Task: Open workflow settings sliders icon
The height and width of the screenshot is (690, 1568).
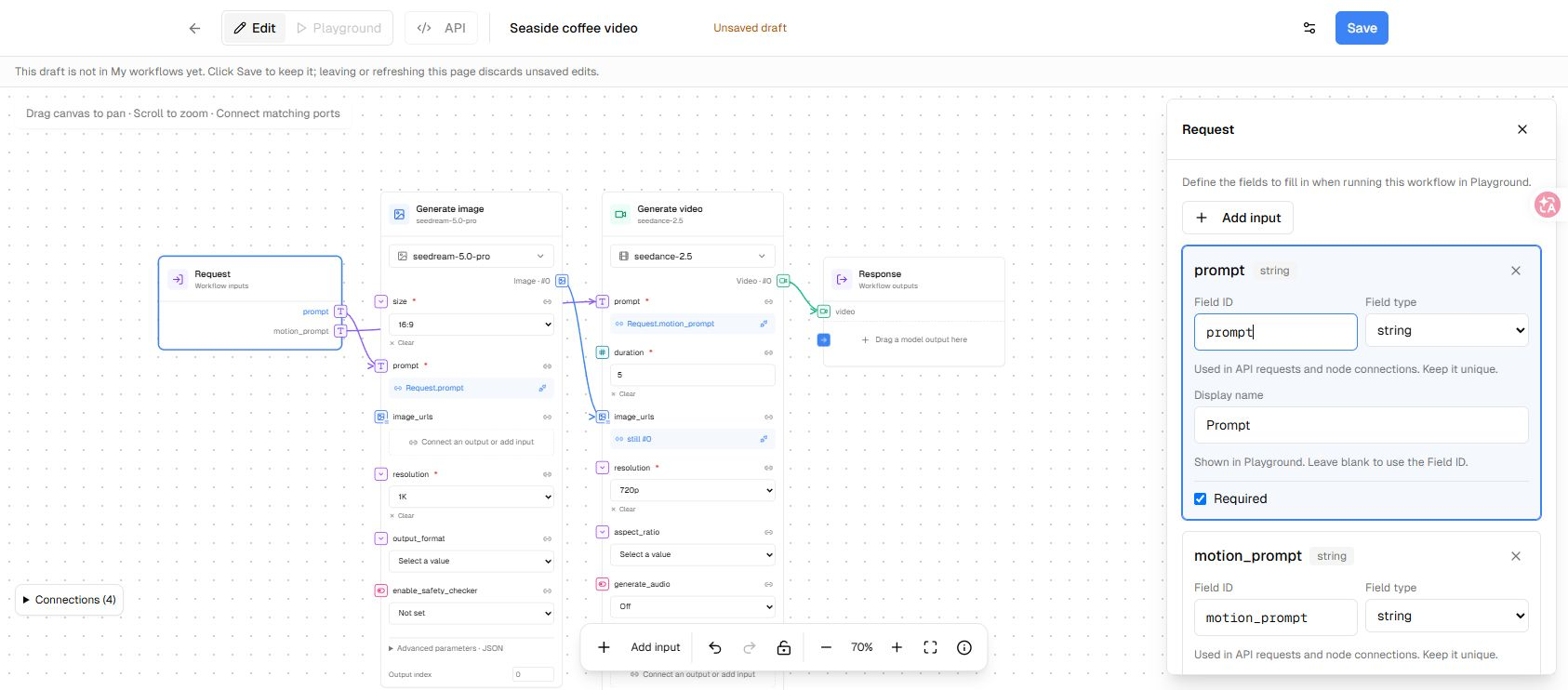Action: coord(1309,28)
